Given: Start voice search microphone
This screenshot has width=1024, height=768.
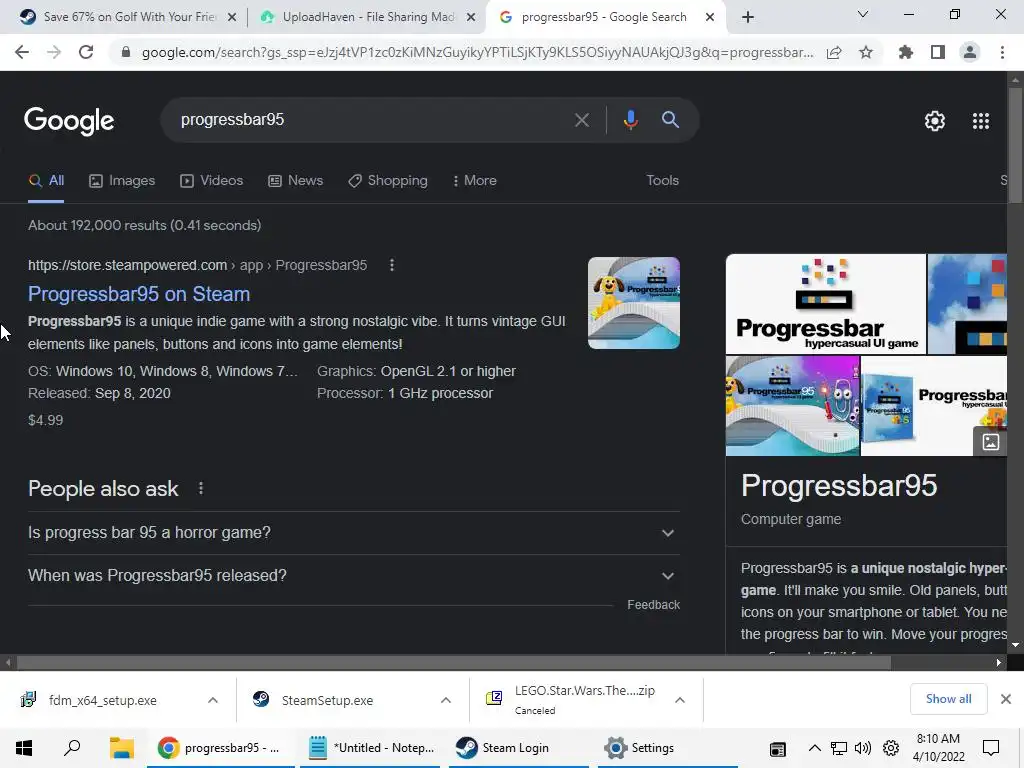Looking at the screenshot, I should [630, 120].
